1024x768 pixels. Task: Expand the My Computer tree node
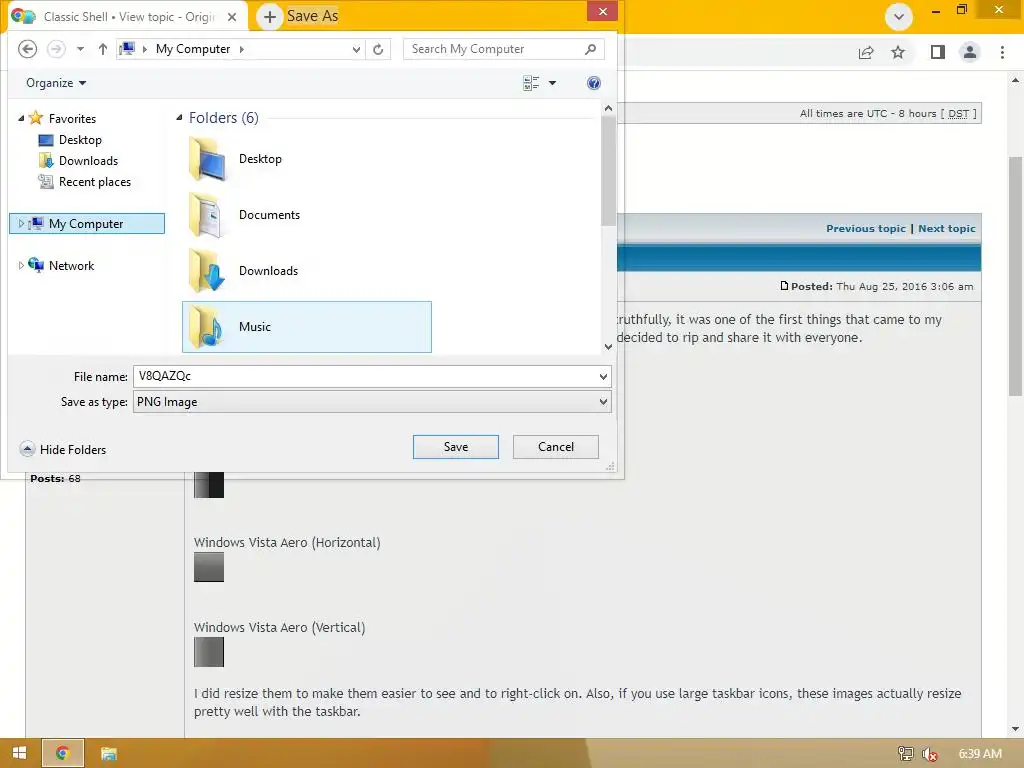21,223
